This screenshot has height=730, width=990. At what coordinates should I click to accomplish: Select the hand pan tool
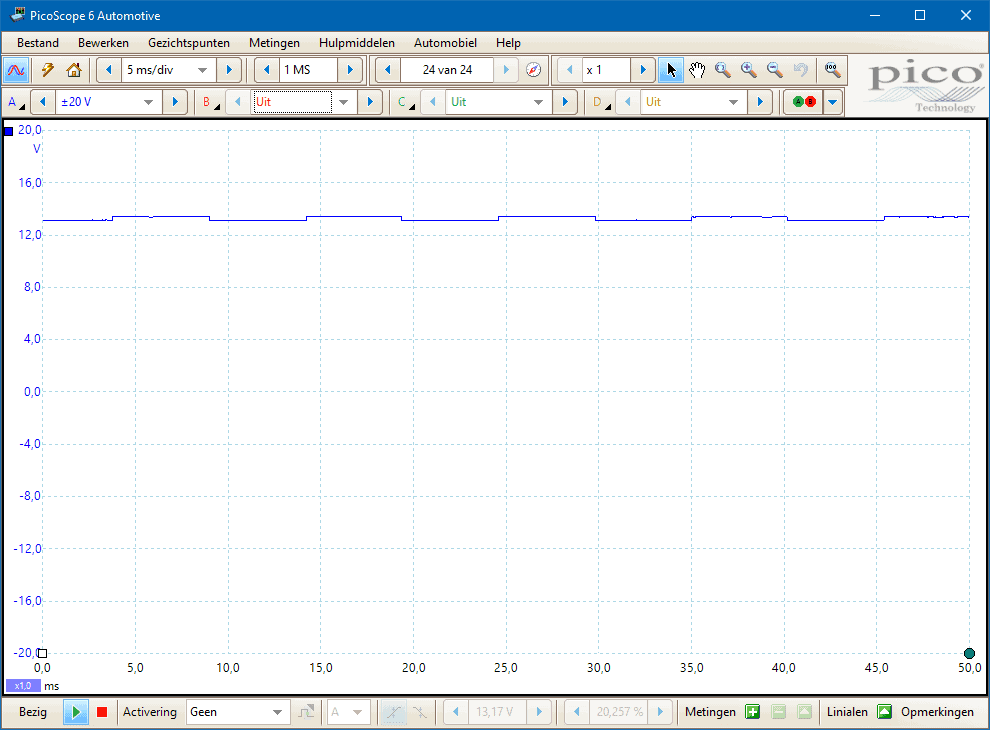coord(697,70)
